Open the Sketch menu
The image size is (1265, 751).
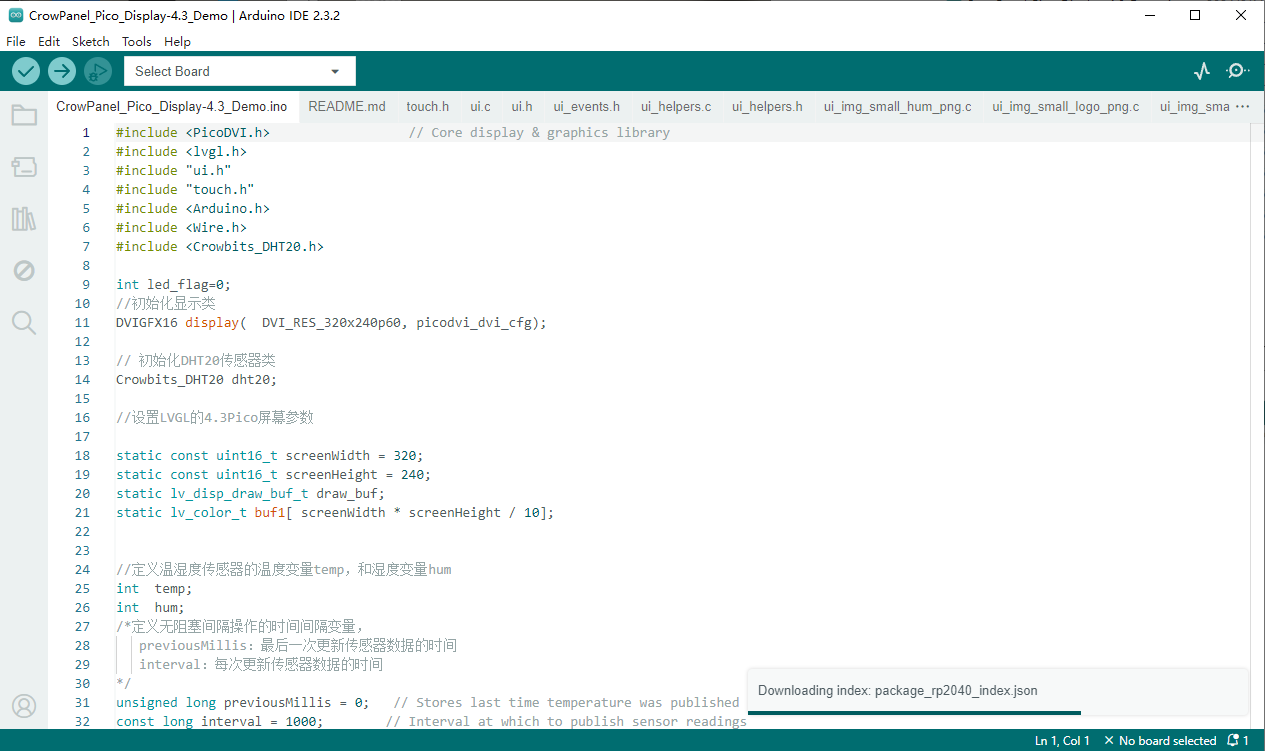click(x=91, y=42)
